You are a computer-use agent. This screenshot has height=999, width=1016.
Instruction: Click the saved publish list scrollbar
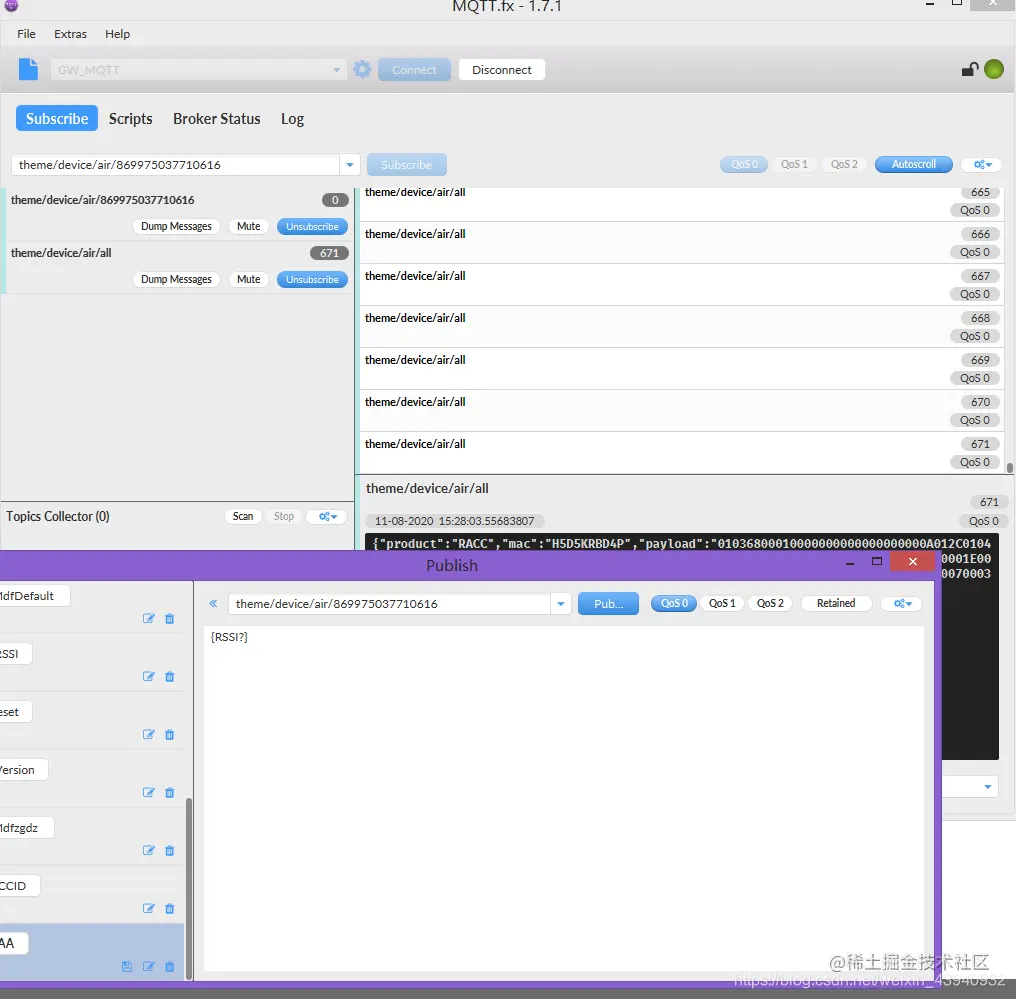click(189, 888)
